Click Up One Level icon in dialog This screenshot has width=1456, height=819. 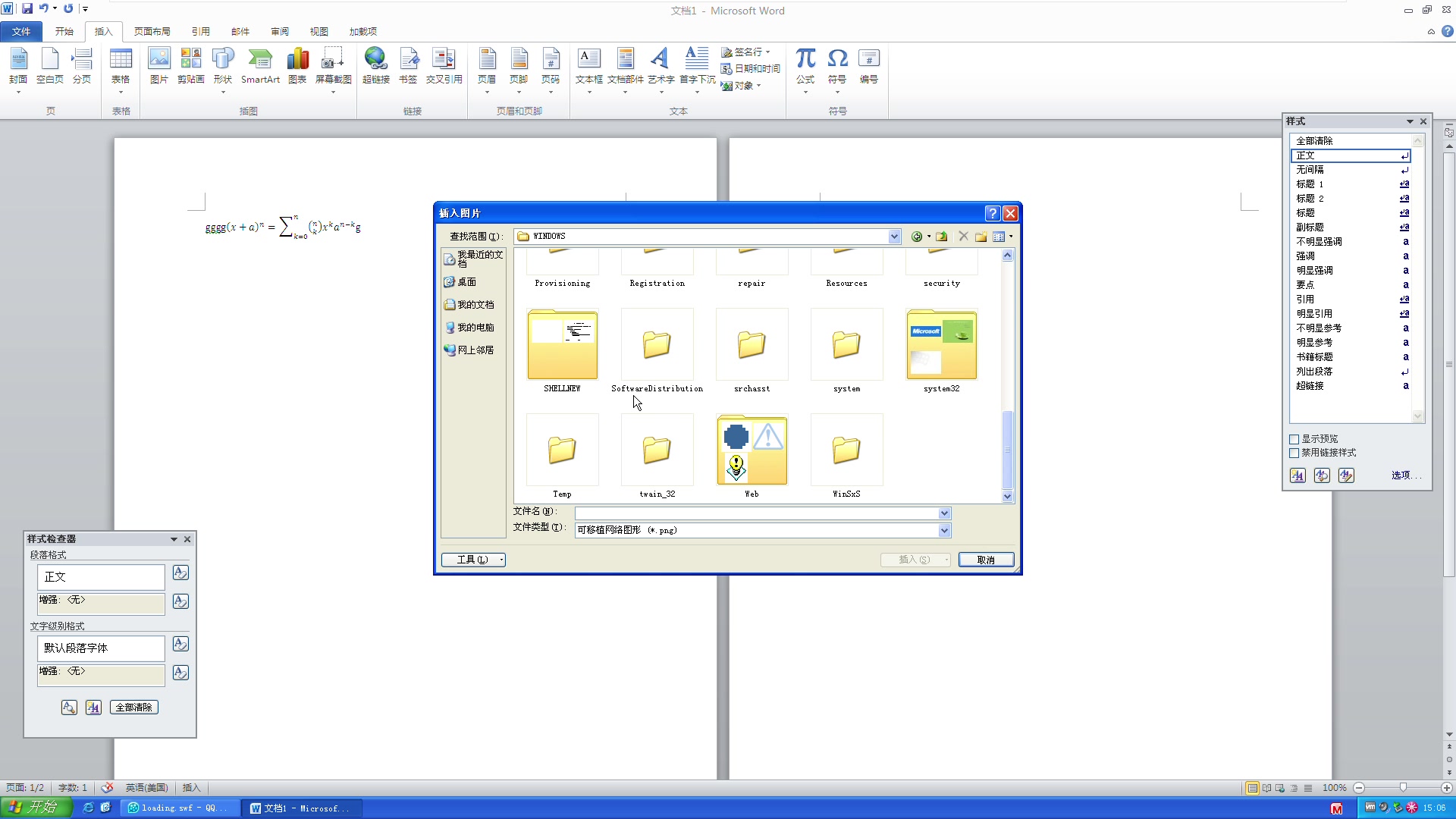point(941,237)
